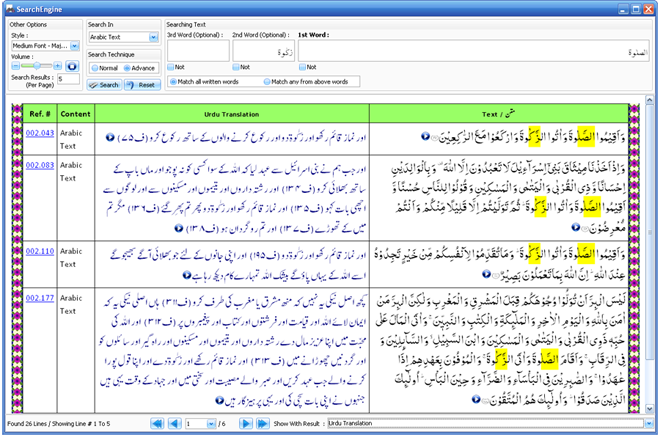The image size is (660, 440).
Task: Open the Style font dropdown
Action: tap(75, 45)
